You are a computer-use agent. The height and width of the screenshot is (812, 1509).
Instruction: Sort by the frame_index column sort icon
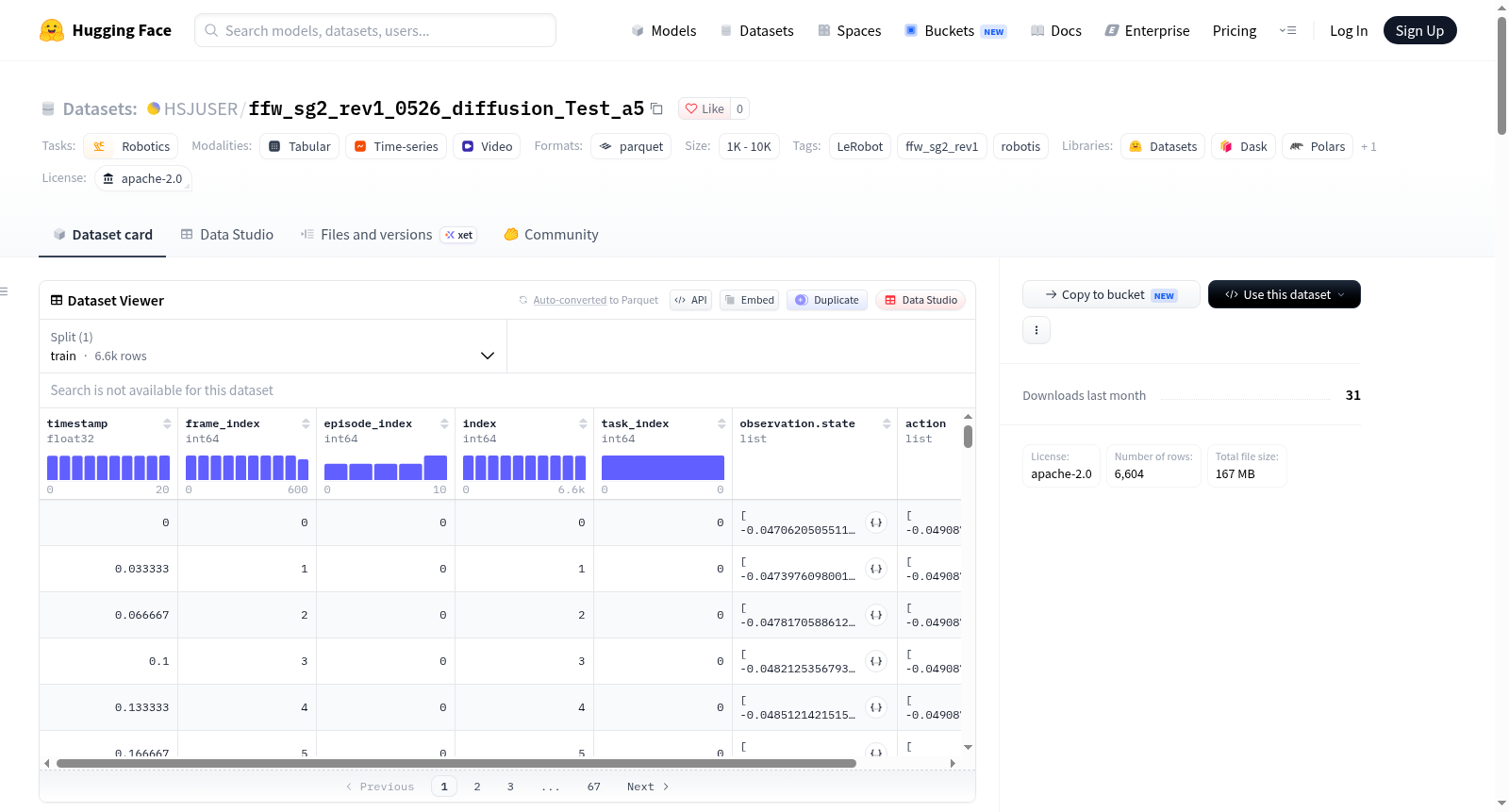(306, 423)
